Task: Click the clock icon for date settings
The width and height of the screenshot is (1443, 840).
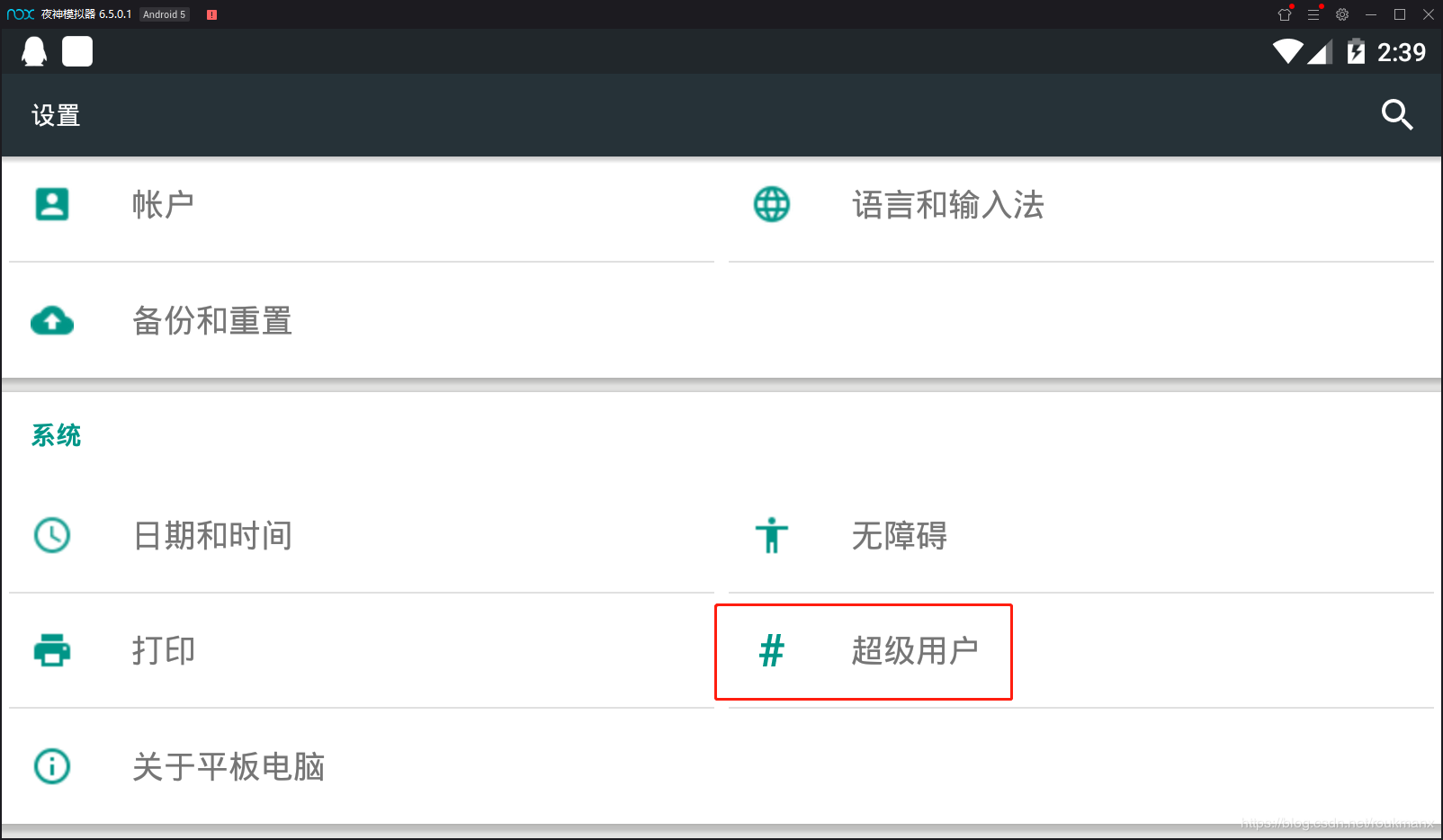Action: pyautogui.click(x=52, y=535)
